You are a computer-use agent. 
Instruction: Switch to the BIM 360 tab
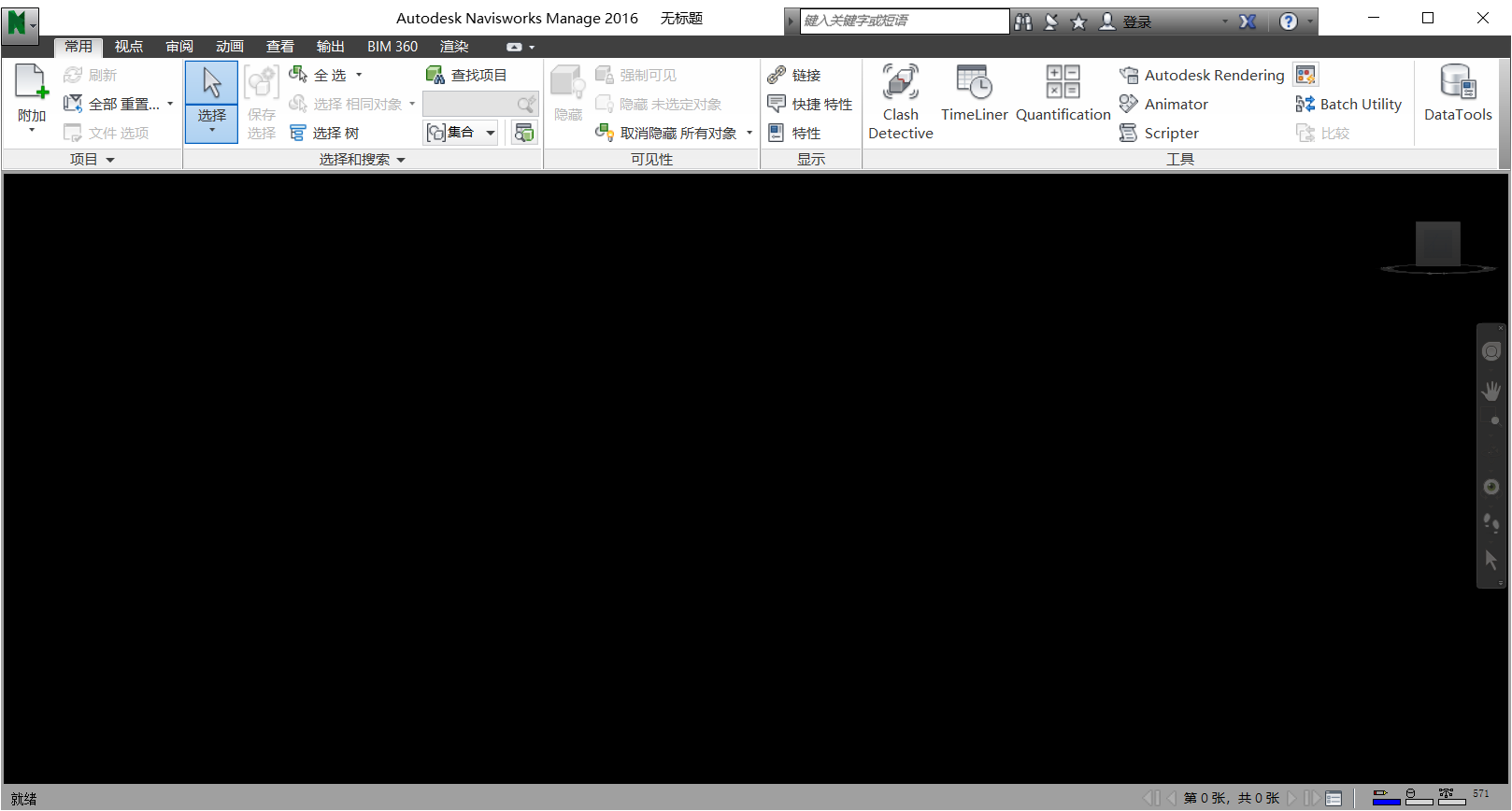click(392, 46)
